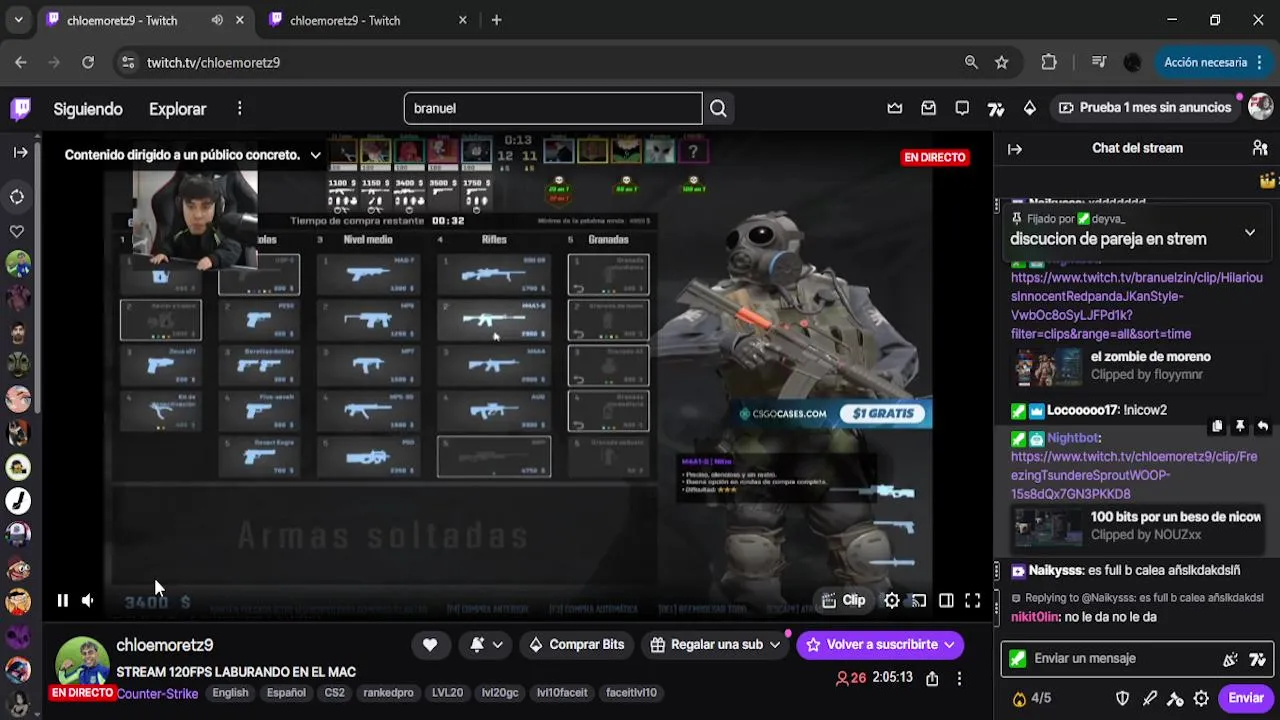Click Prueba 1 mes sin anuncios
The height and width of the screenshot is (720, 1280).
pyautogui.click(x=1144, y=108)
